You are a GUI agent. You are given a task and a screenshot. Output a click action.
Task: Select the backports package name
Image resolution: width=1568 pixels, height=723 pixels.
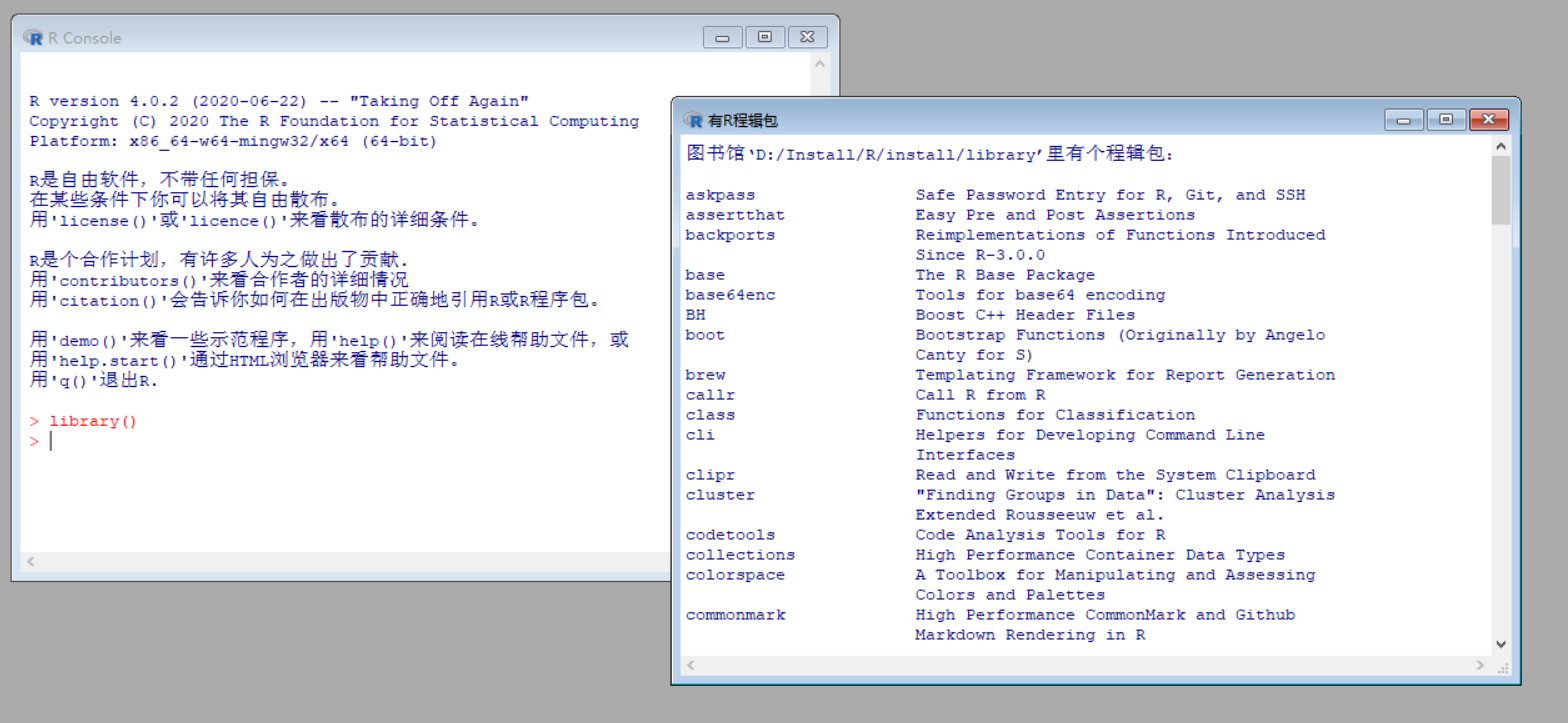coord(730,235)
